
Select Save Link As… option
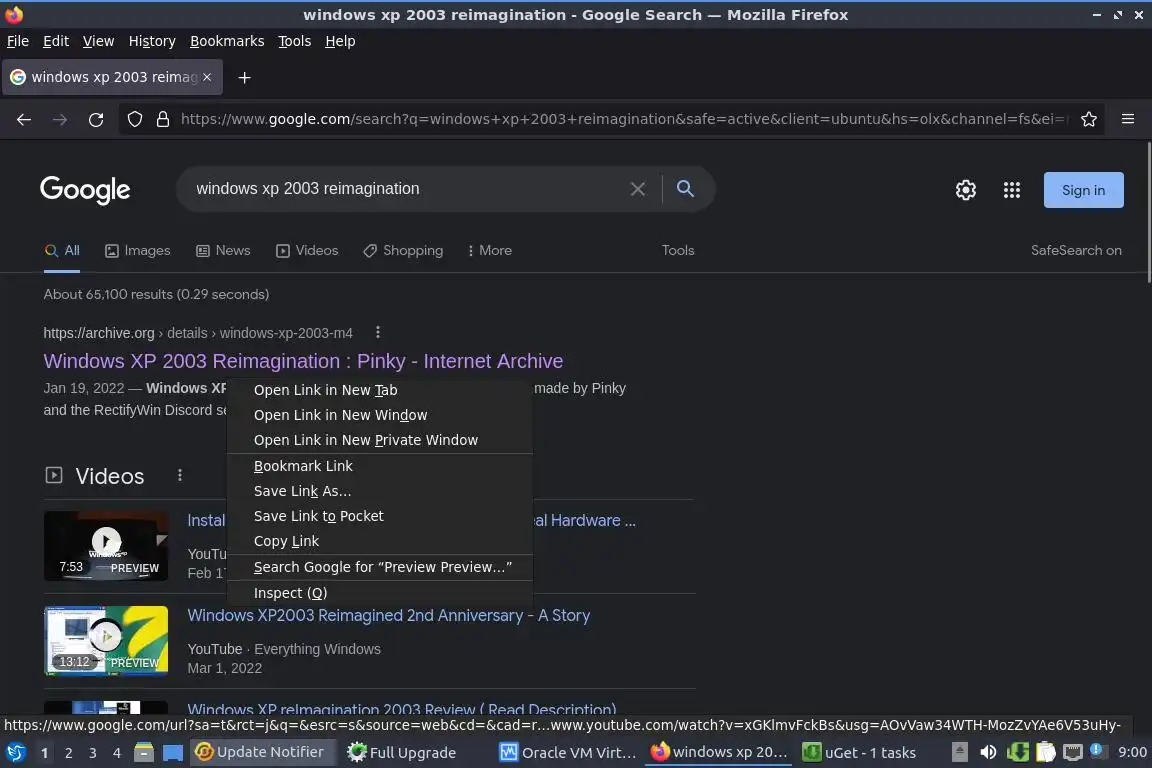tap(380, 491)
